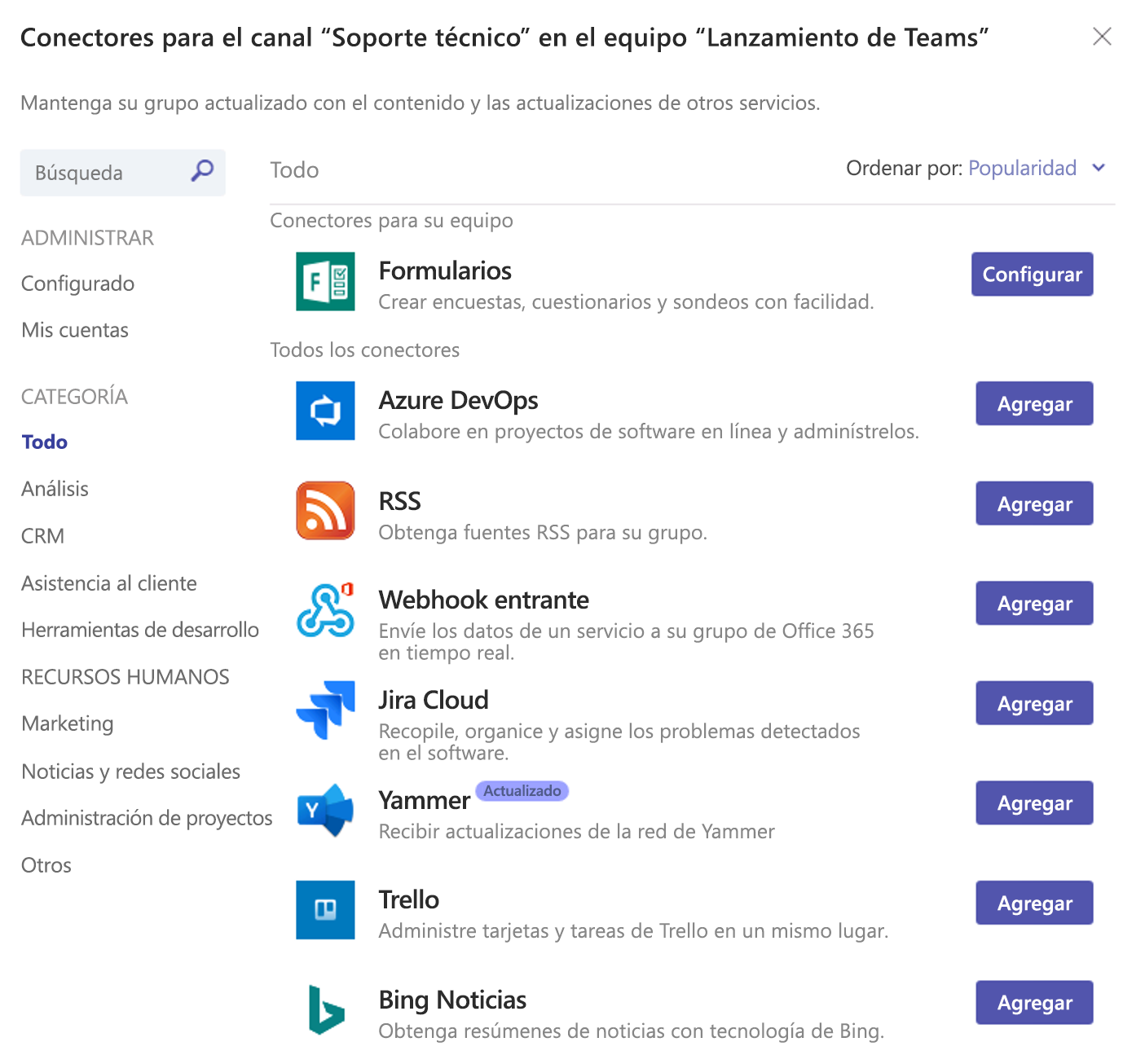Click the Jira Cloud title
This screenshot has width=1123, height=1064.
click(x=434, y=700)
